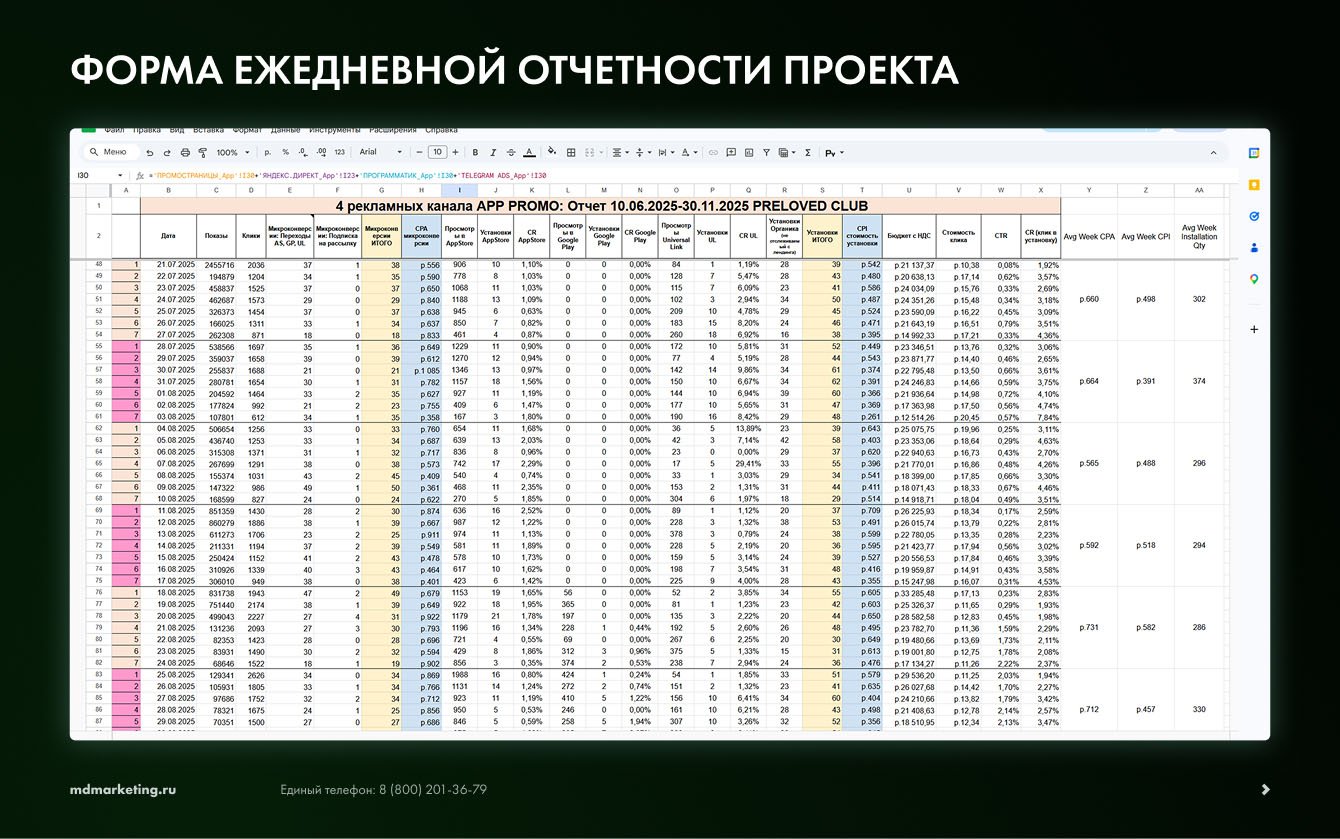
Task: Select the Avg Week CPA value р.660
Action: coord(1090,299)
